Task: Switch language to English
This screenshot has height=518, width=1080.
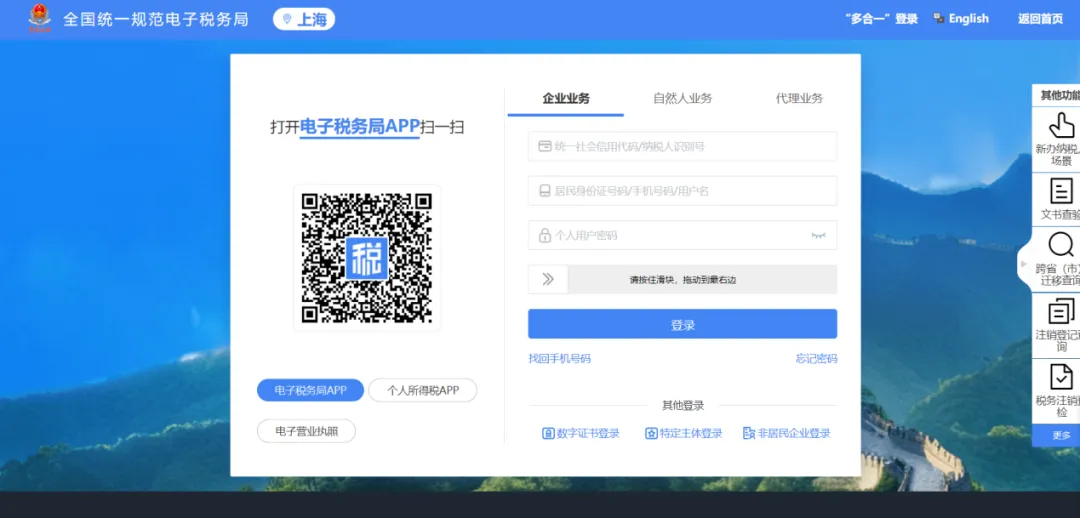Action: pos(968,19)
